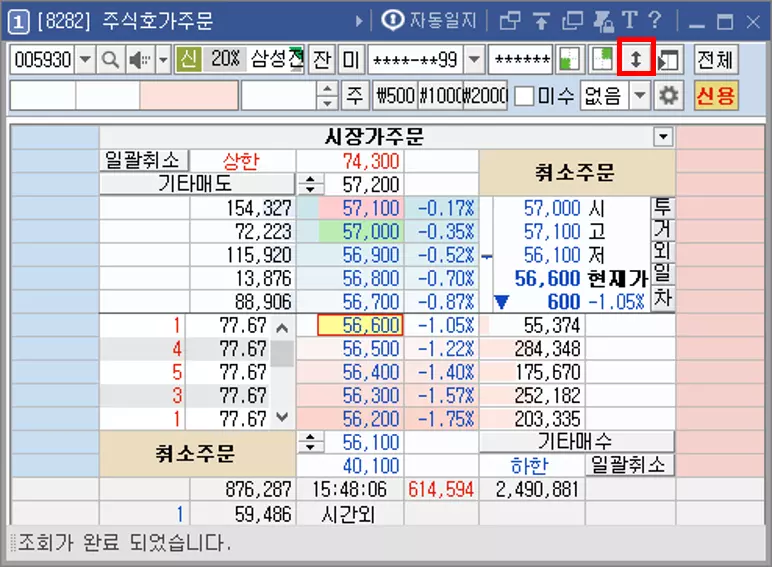Viewport: 772px width, 567px height.
Task: Click the ₩2000 amount button
Action: tap(485, 95)
